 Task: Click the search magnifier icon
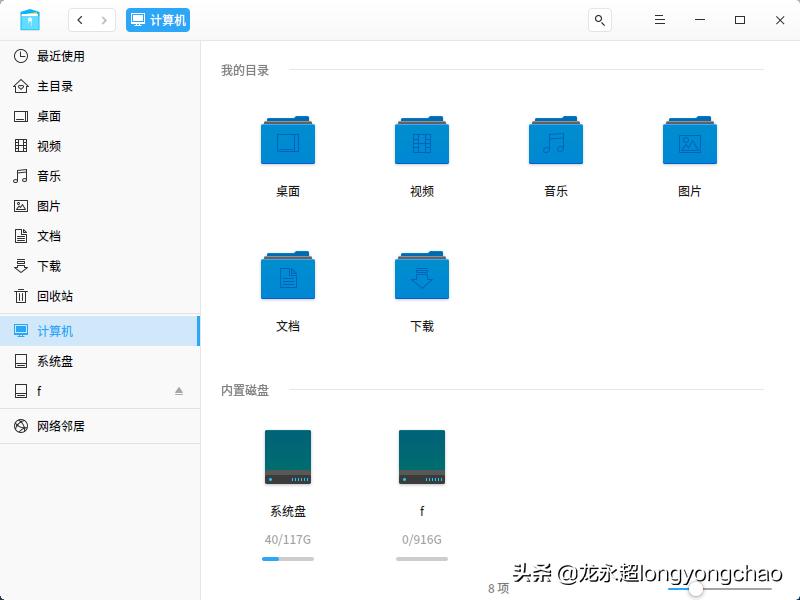point(599,19)
